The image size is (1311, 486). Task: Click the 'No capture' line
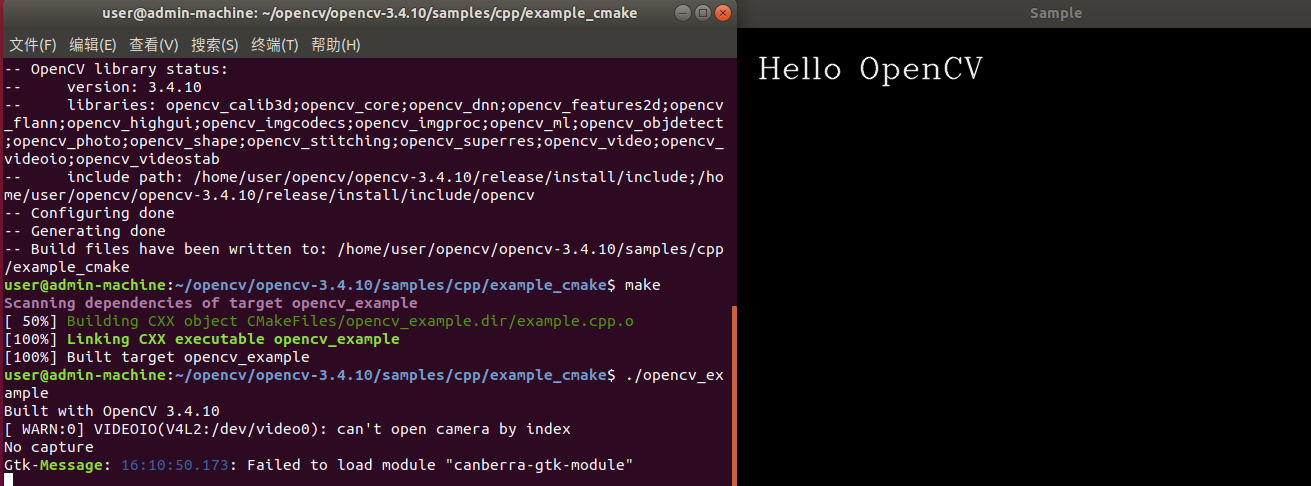49,447
